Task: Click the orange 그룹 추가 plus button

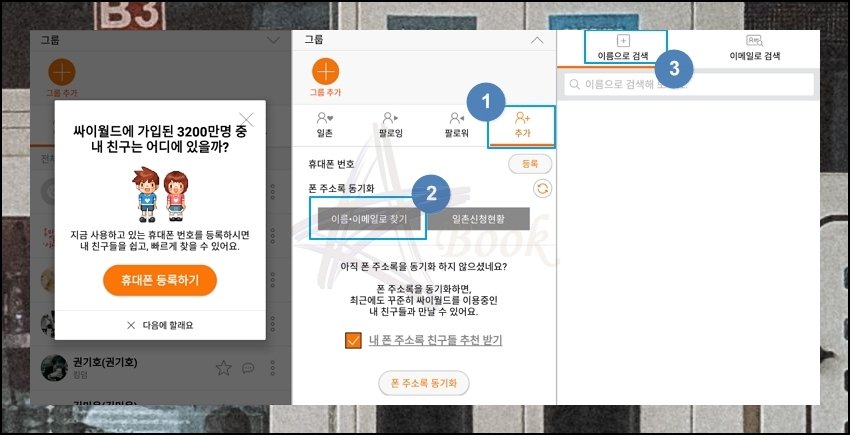Action: coord(325,72)
